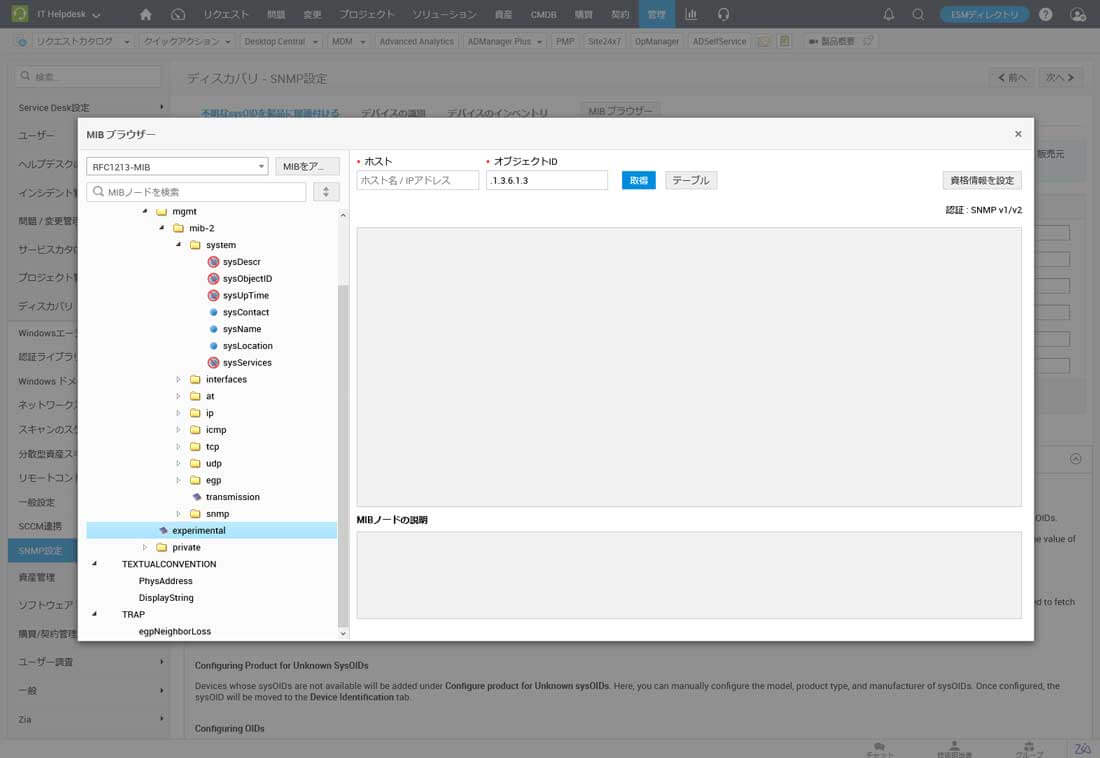Click the interfaces folder icon
Viewport: 1100px width, 758px height.
point(196,380)
